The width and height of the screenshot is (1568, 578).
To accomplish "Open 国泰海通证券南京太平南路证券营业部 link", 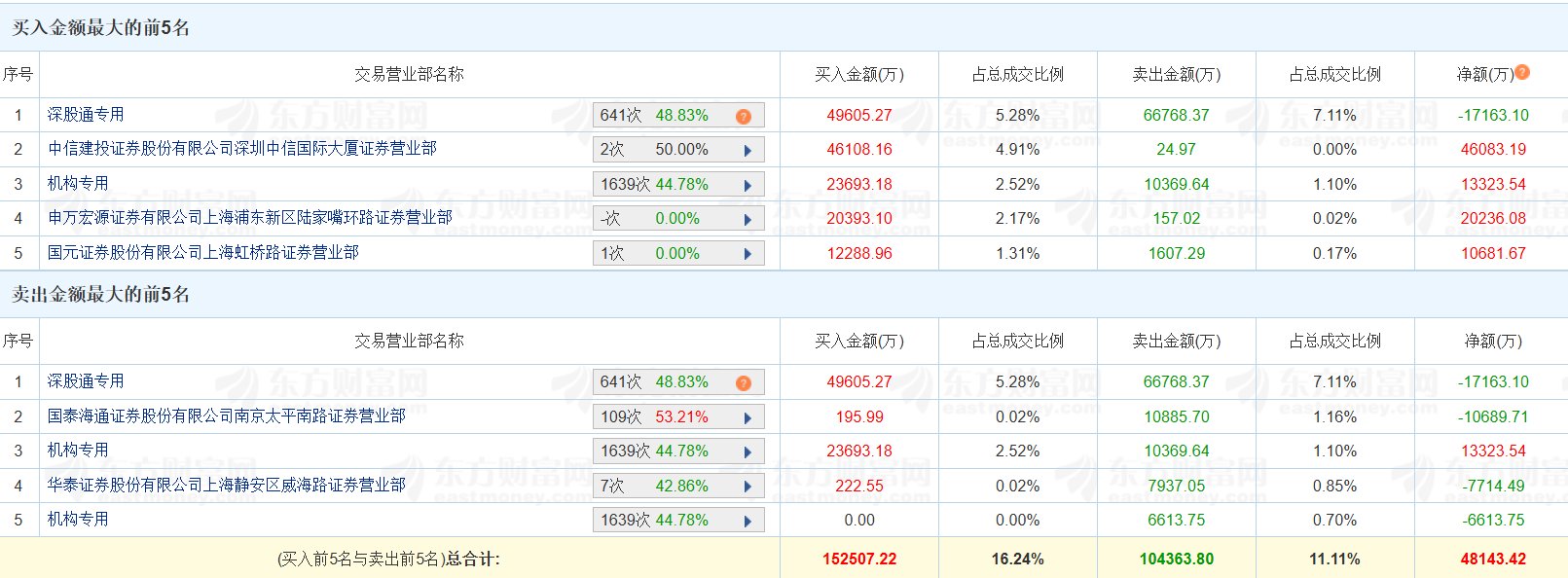I will [227, 416].
